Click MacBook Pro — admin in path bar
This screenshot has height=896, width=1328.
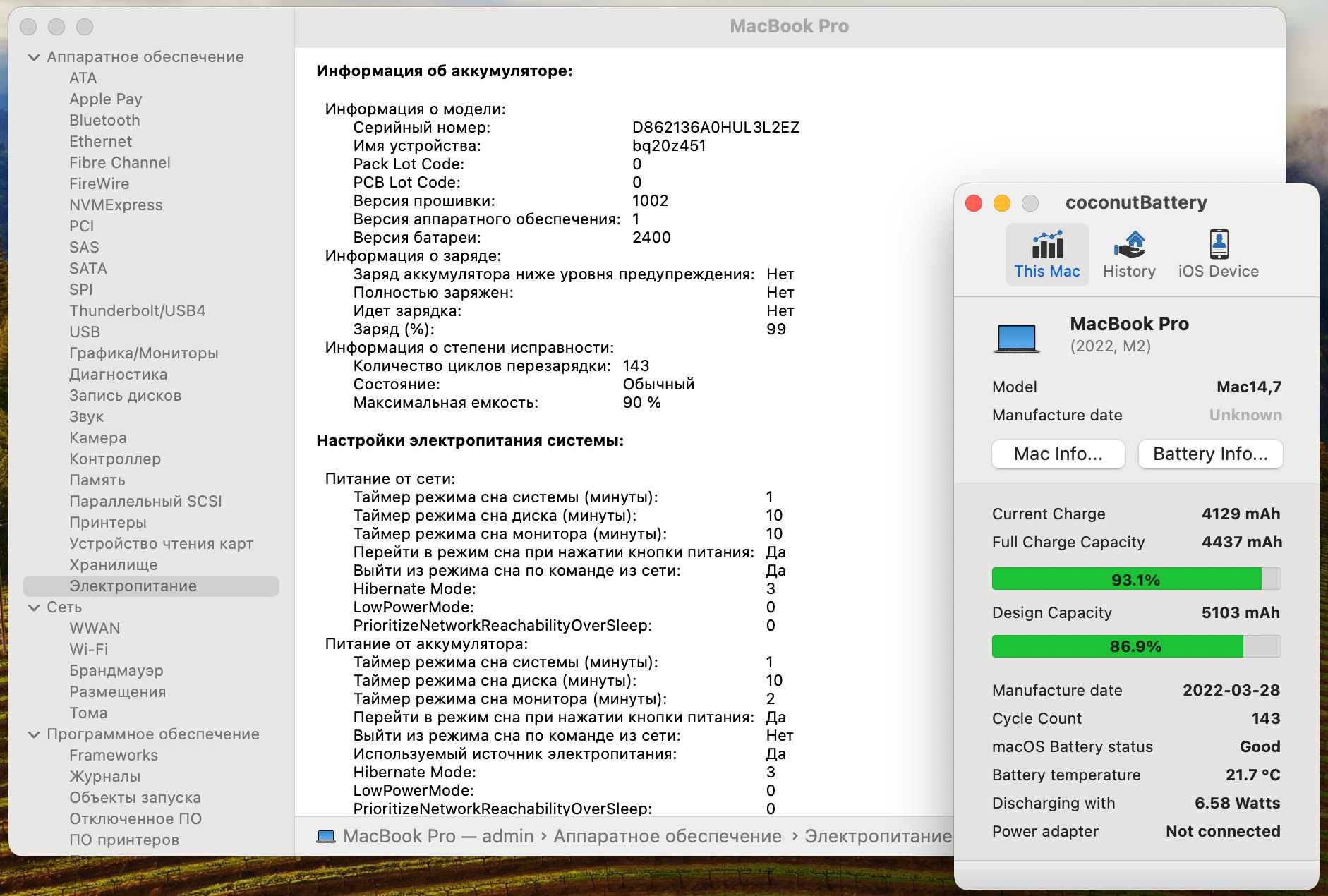click(x=438, y=836)
